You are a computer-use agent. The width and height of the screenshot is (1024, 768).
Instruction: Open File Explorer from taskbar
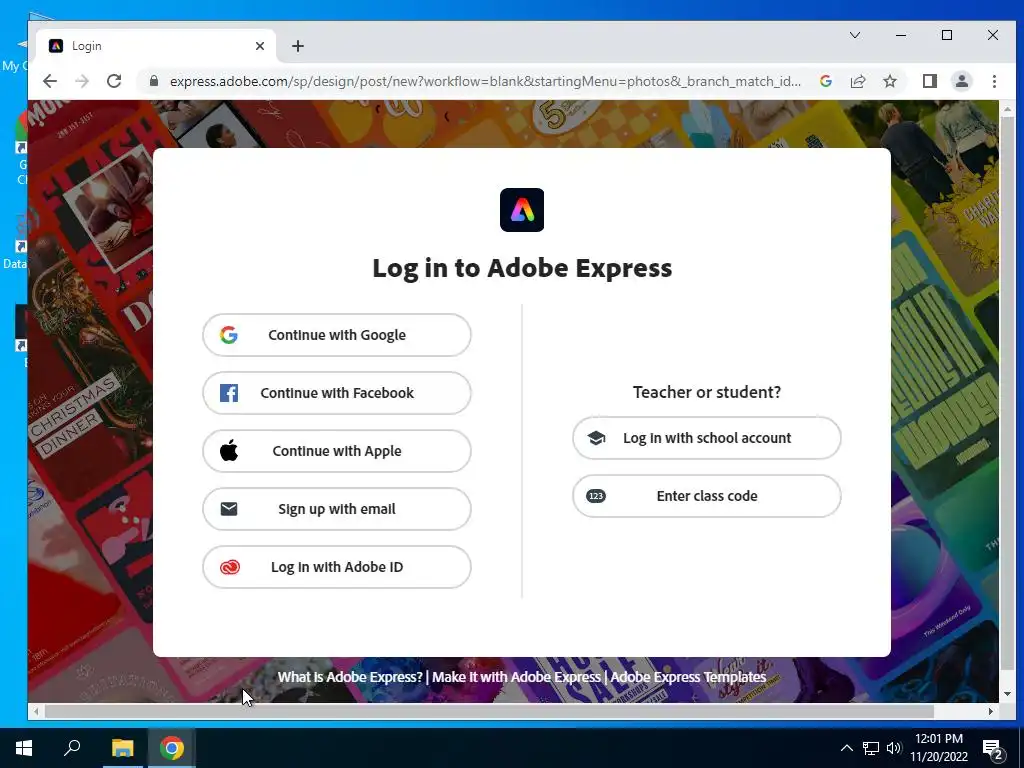[122, 748]
